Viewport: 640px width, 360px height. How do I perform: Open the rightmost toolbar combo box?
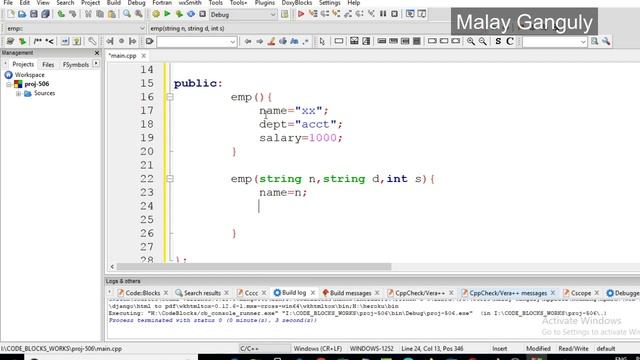tap(554, 42)
